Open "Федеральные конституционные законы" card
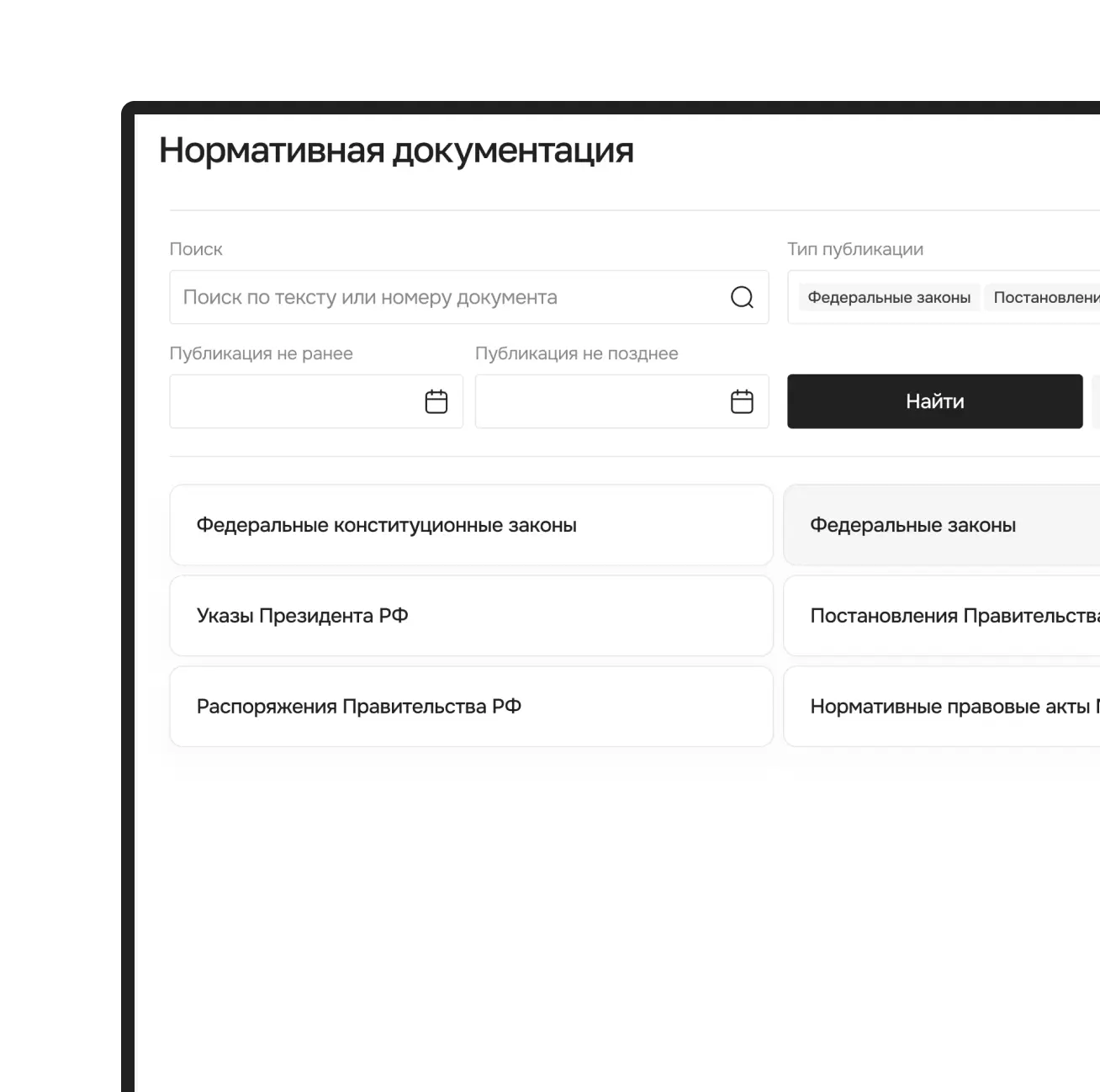The image size is (1100, 1092). (x=471, y=525)
